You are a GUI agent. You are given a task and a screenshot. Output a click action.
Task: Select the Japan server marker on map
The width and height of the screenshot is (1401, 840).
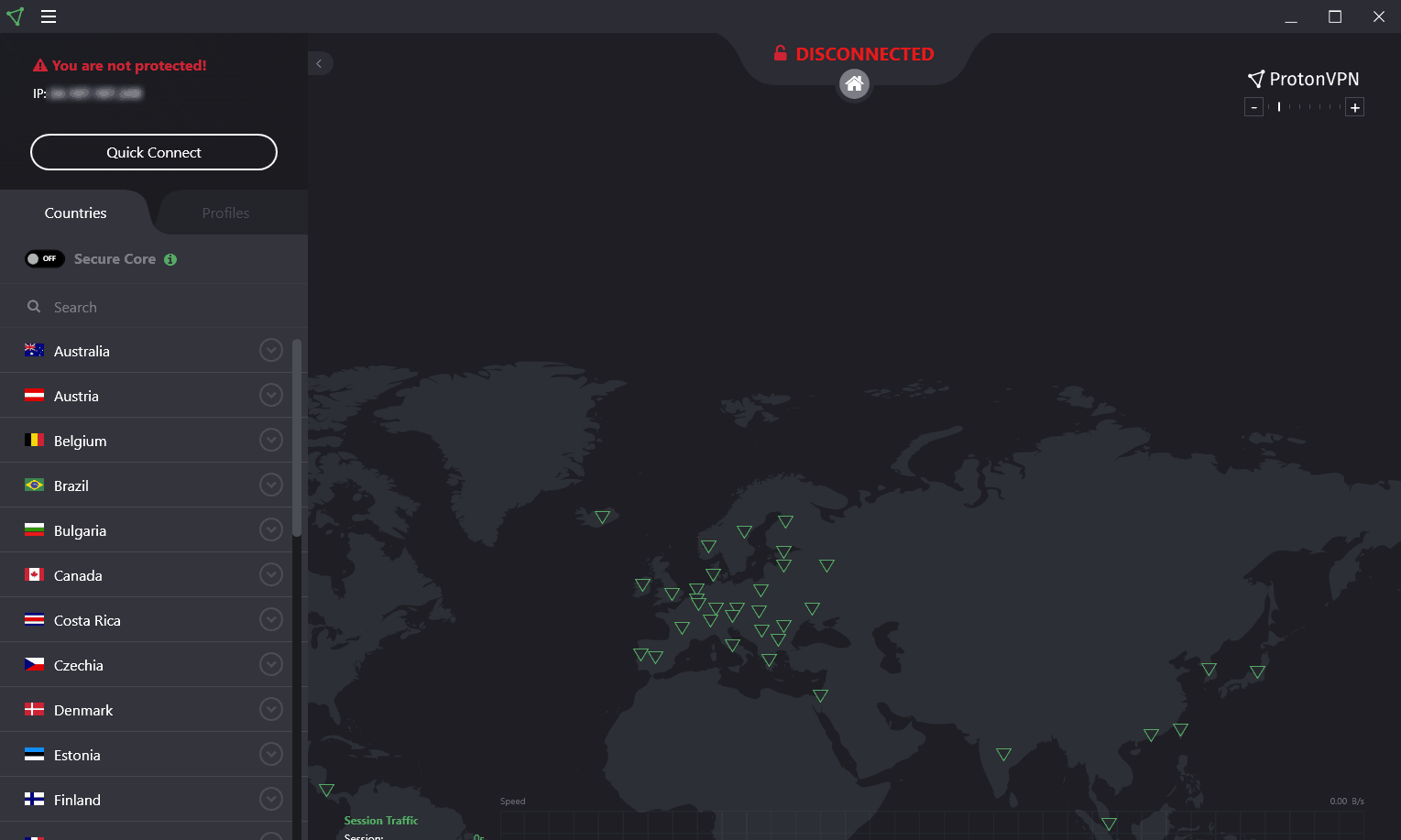(x=1257, y=672)
